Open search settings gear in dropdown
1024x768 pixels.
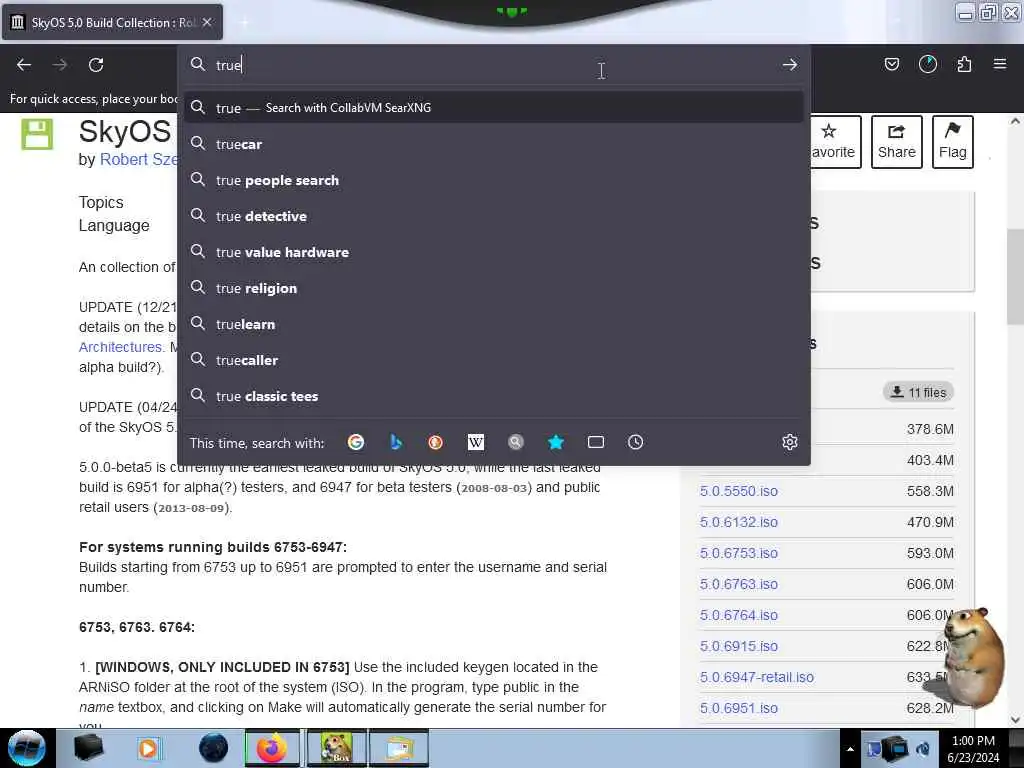pos(790,442)
